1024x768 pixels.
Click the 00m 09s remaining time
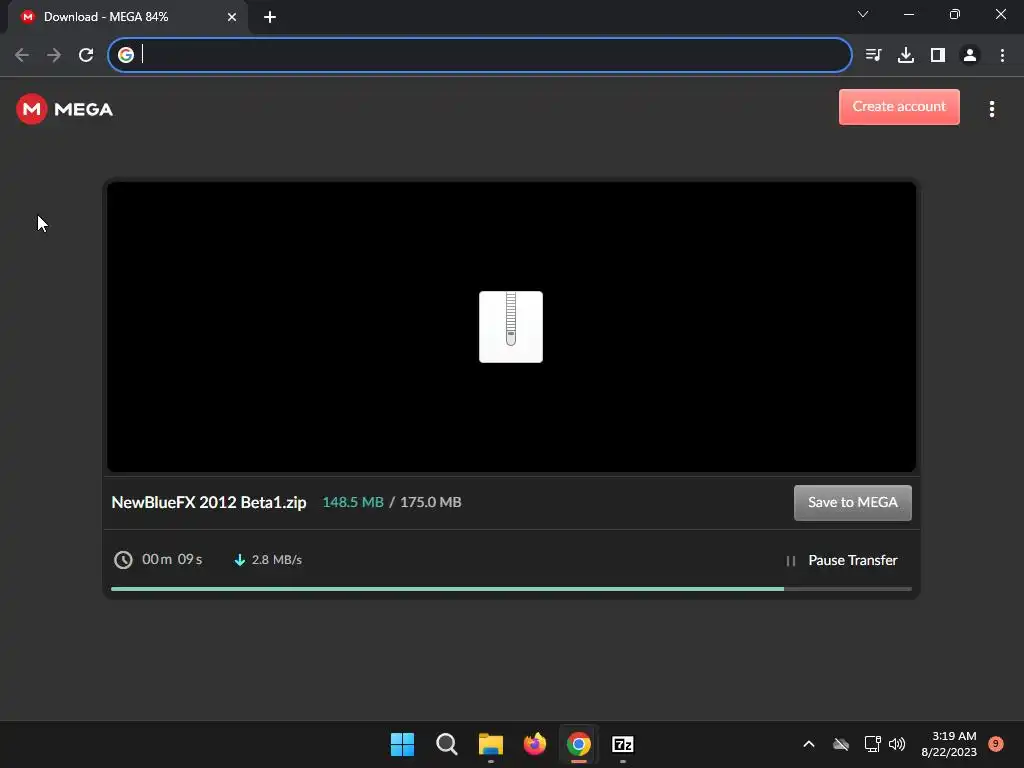click(172, 560)
